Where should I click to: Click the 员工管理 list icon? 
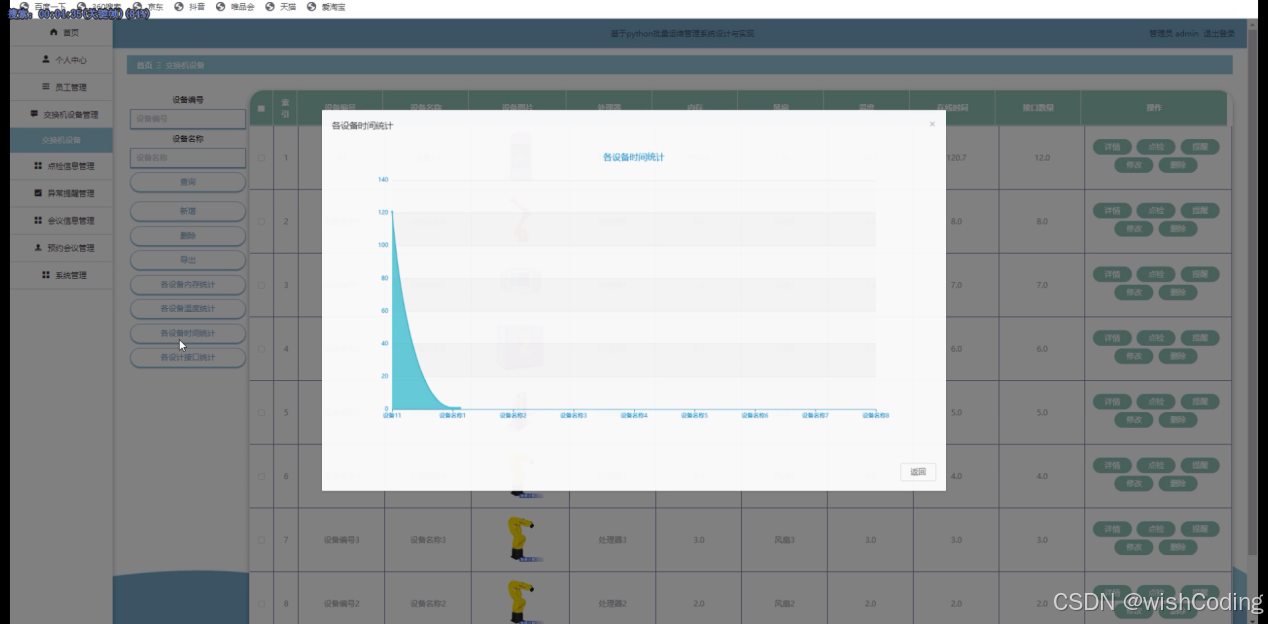45,87
